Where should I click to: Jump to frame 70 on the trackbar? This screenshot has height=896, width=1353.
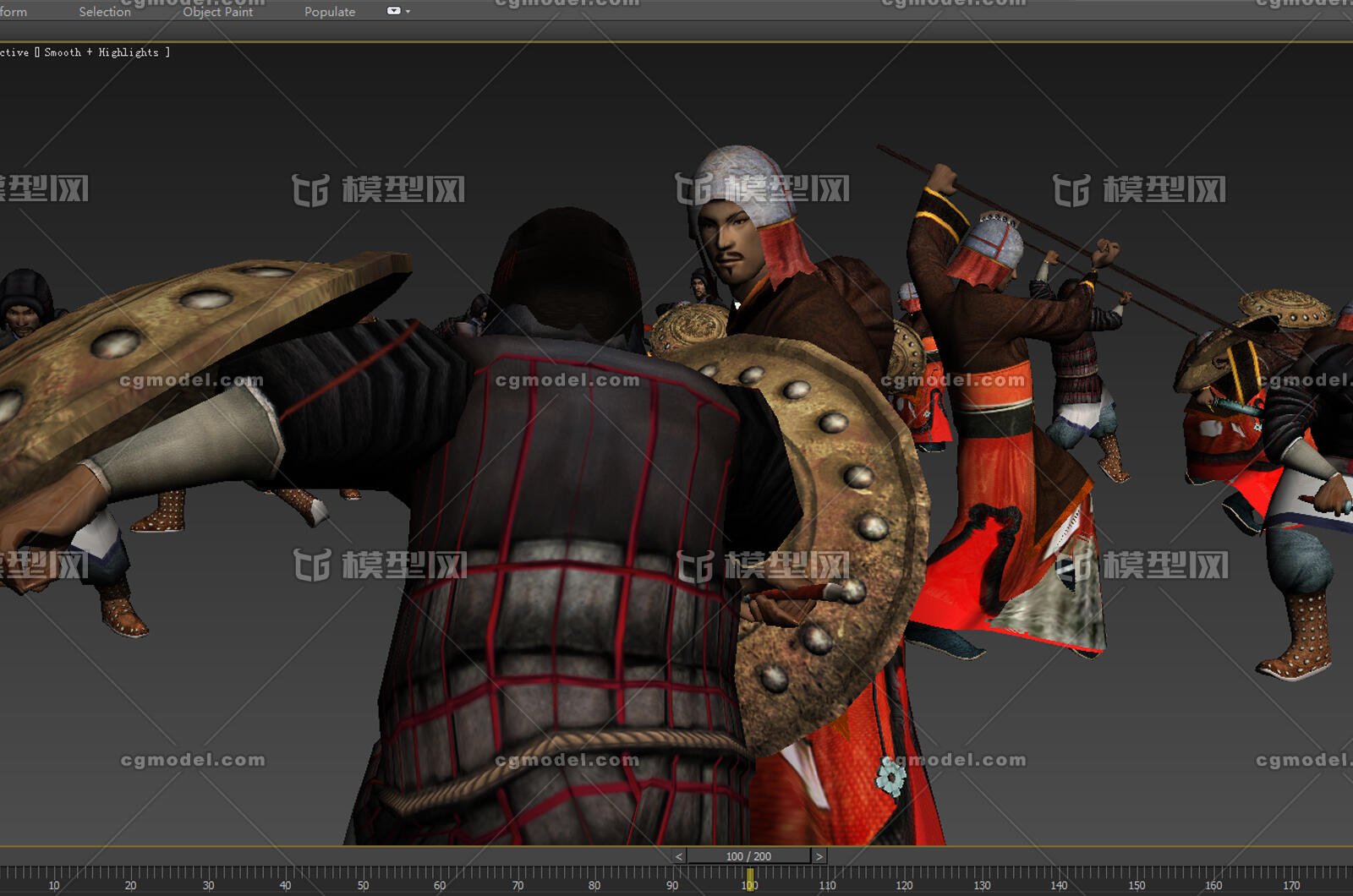[x=518, y=885]
